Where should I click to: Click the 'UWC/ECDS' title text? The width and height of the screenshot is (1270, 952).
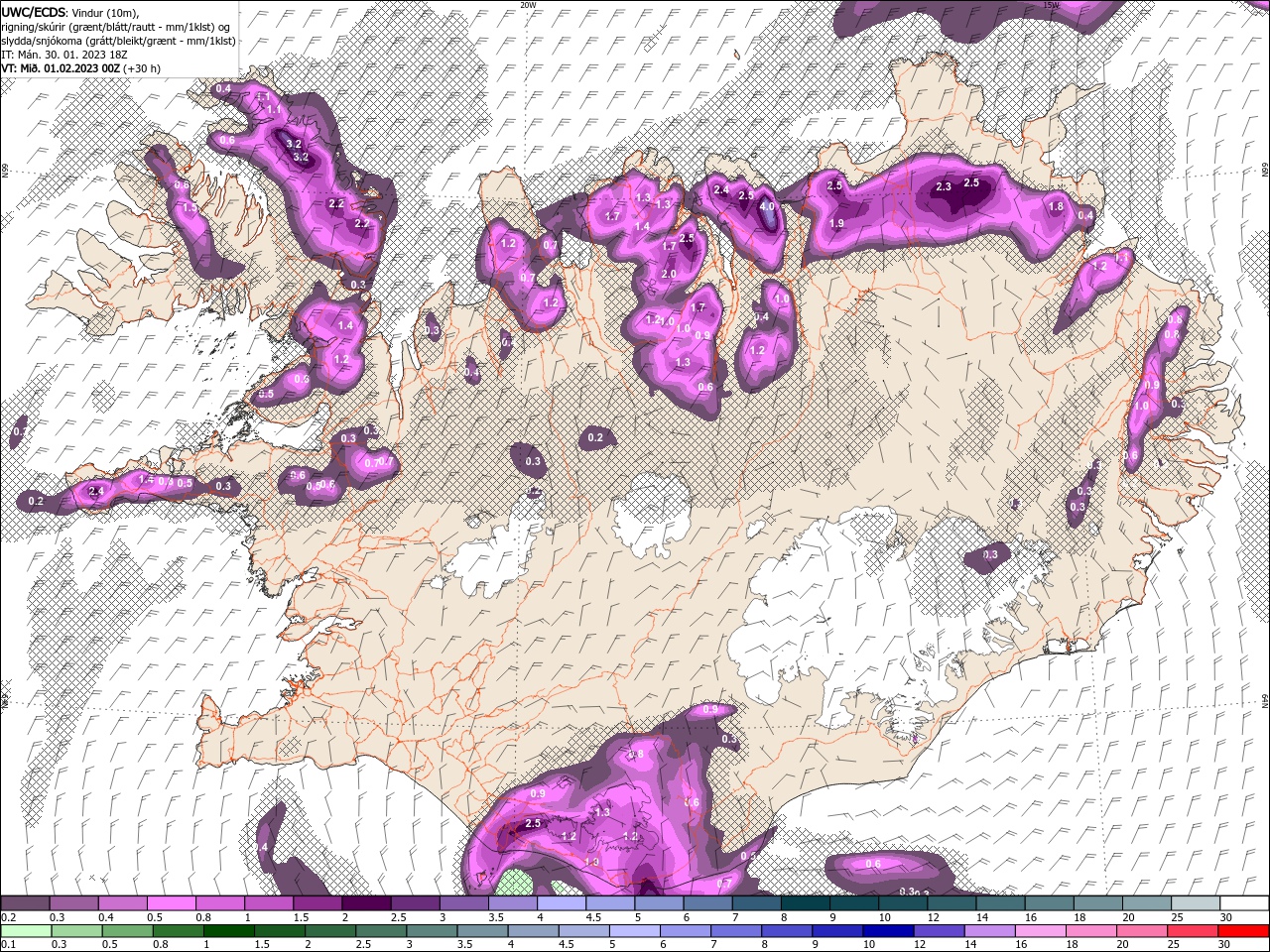tap(34, 12)
